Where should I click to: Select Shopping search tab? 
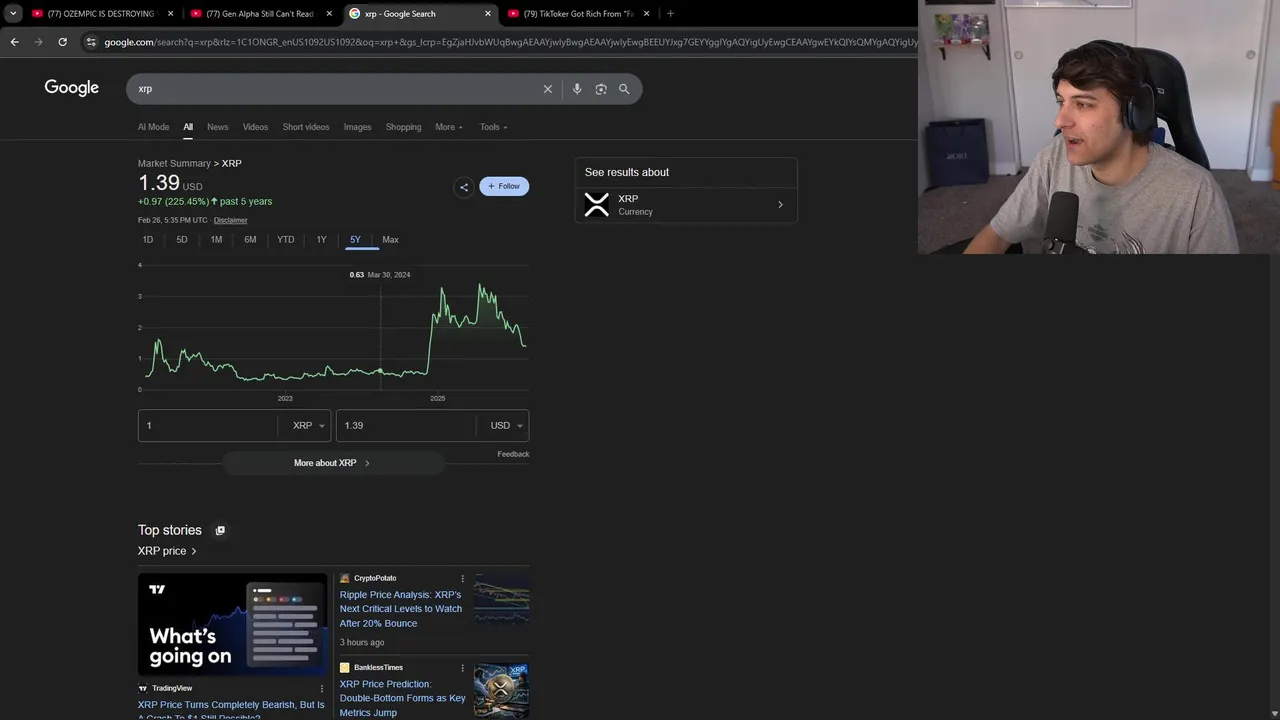[404, 127]
